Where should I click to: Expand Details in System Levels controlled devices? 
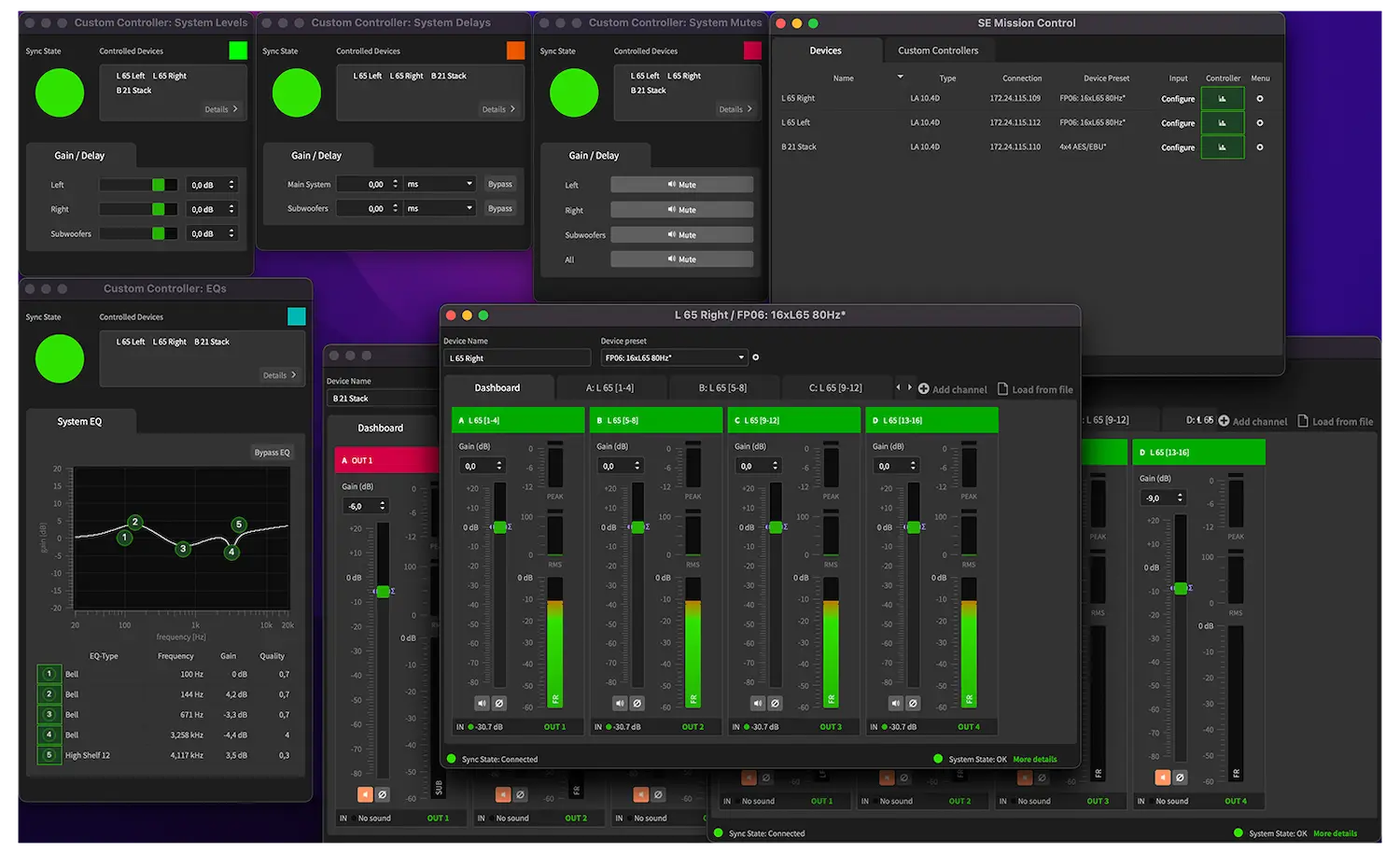click(221, 109)
